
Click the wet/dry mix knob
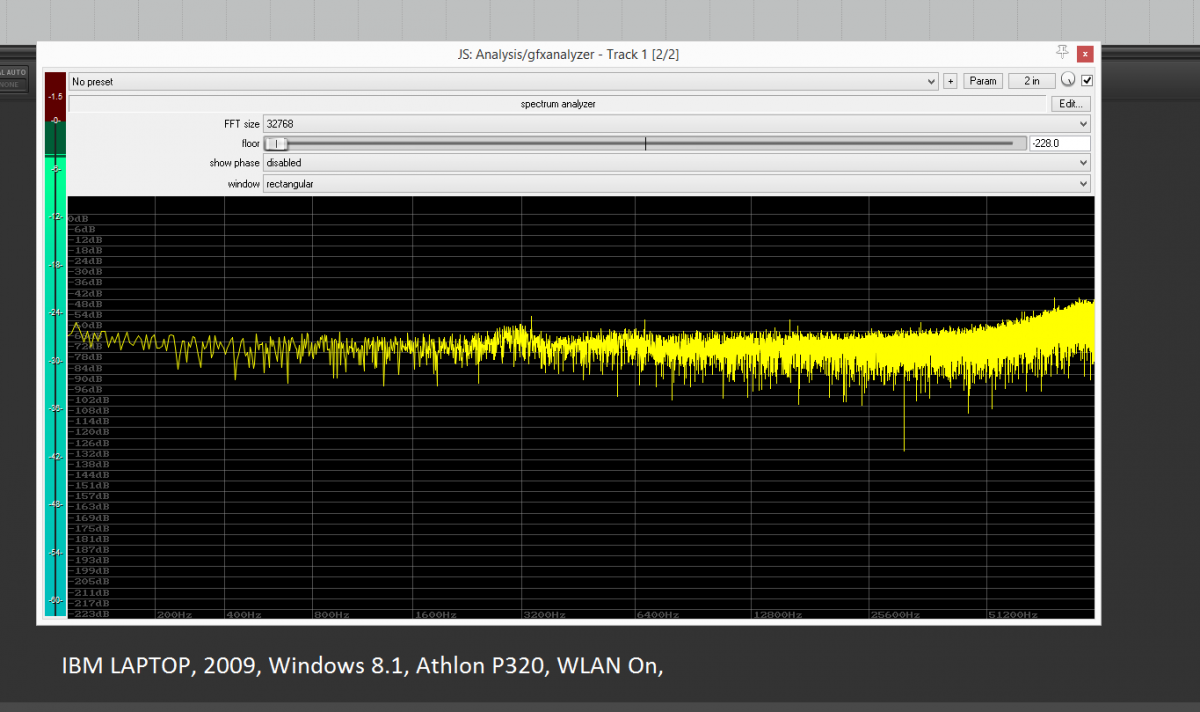(1068, 81)
